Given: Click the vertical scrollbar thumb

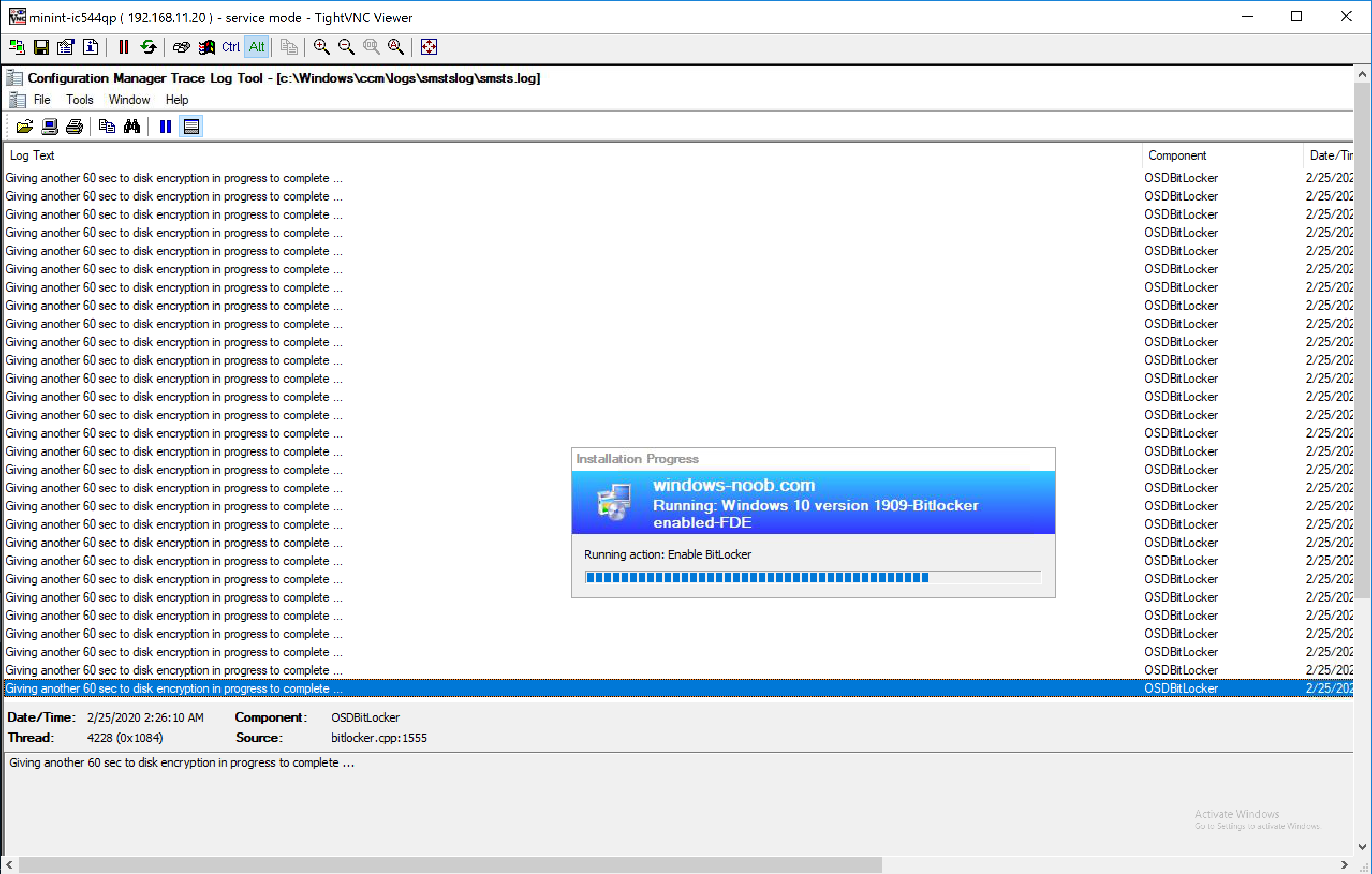Looking at the screenshot, I should pos(1362,340).
